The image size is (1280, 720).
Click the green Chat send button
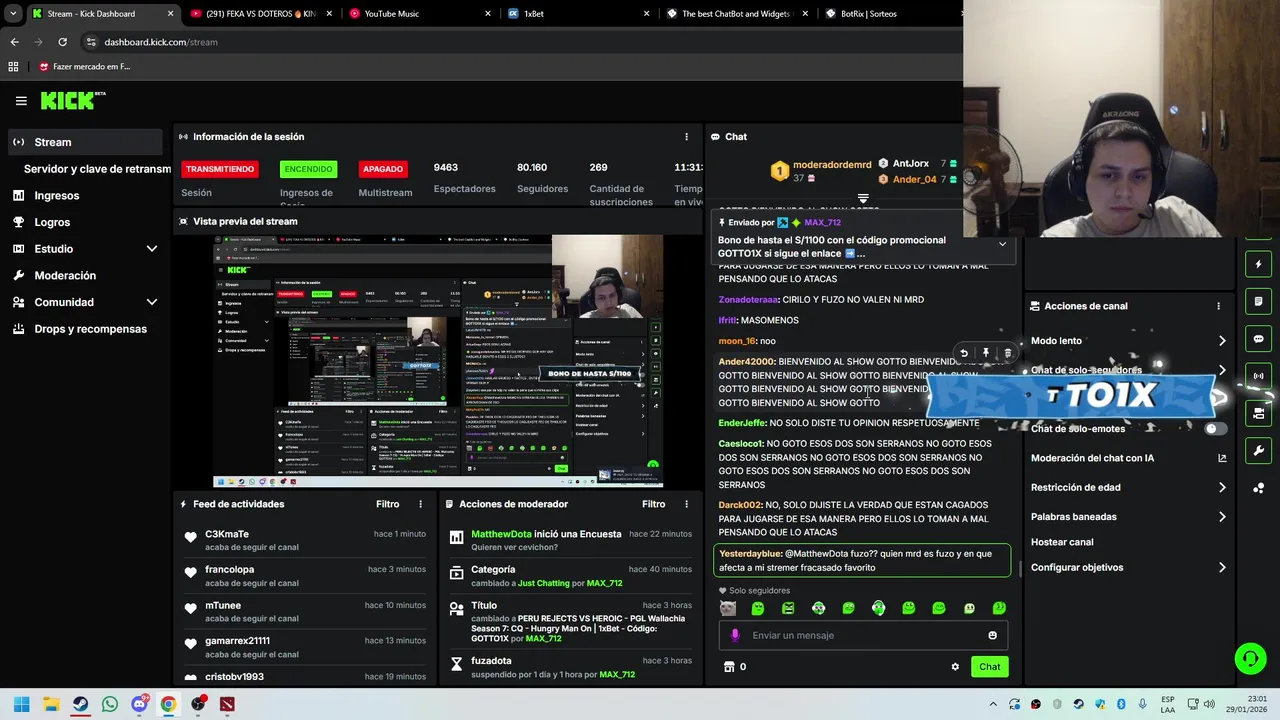click(989, 667)
